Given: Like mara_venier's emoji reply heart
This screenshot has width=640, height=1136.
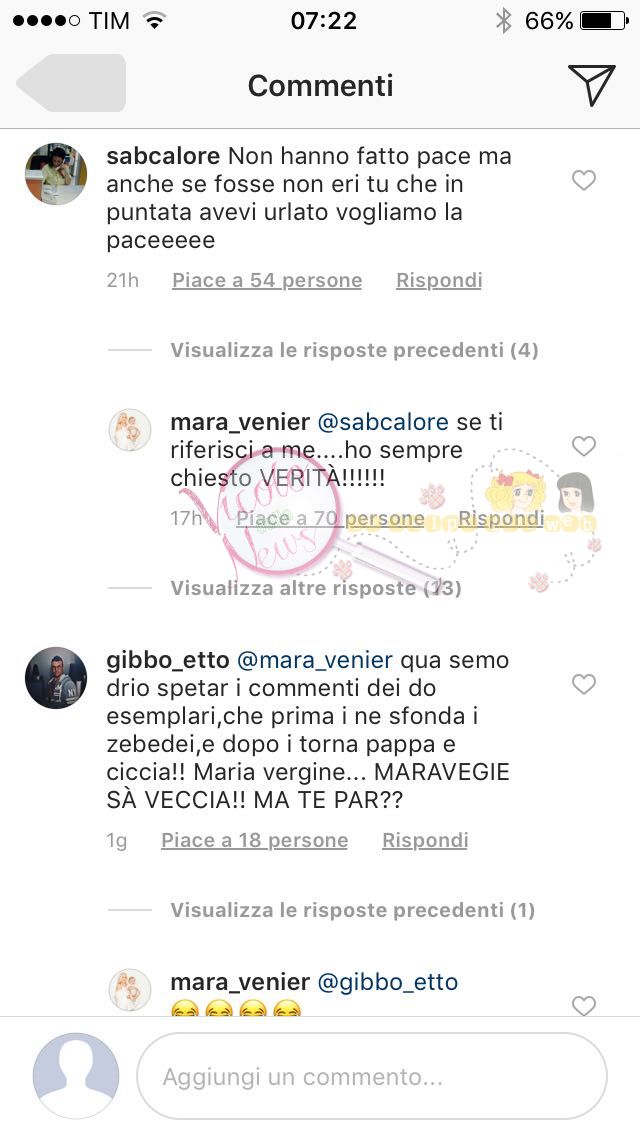Looking at the screenshot, I should pyautogui.click(x=583, y=1005).
